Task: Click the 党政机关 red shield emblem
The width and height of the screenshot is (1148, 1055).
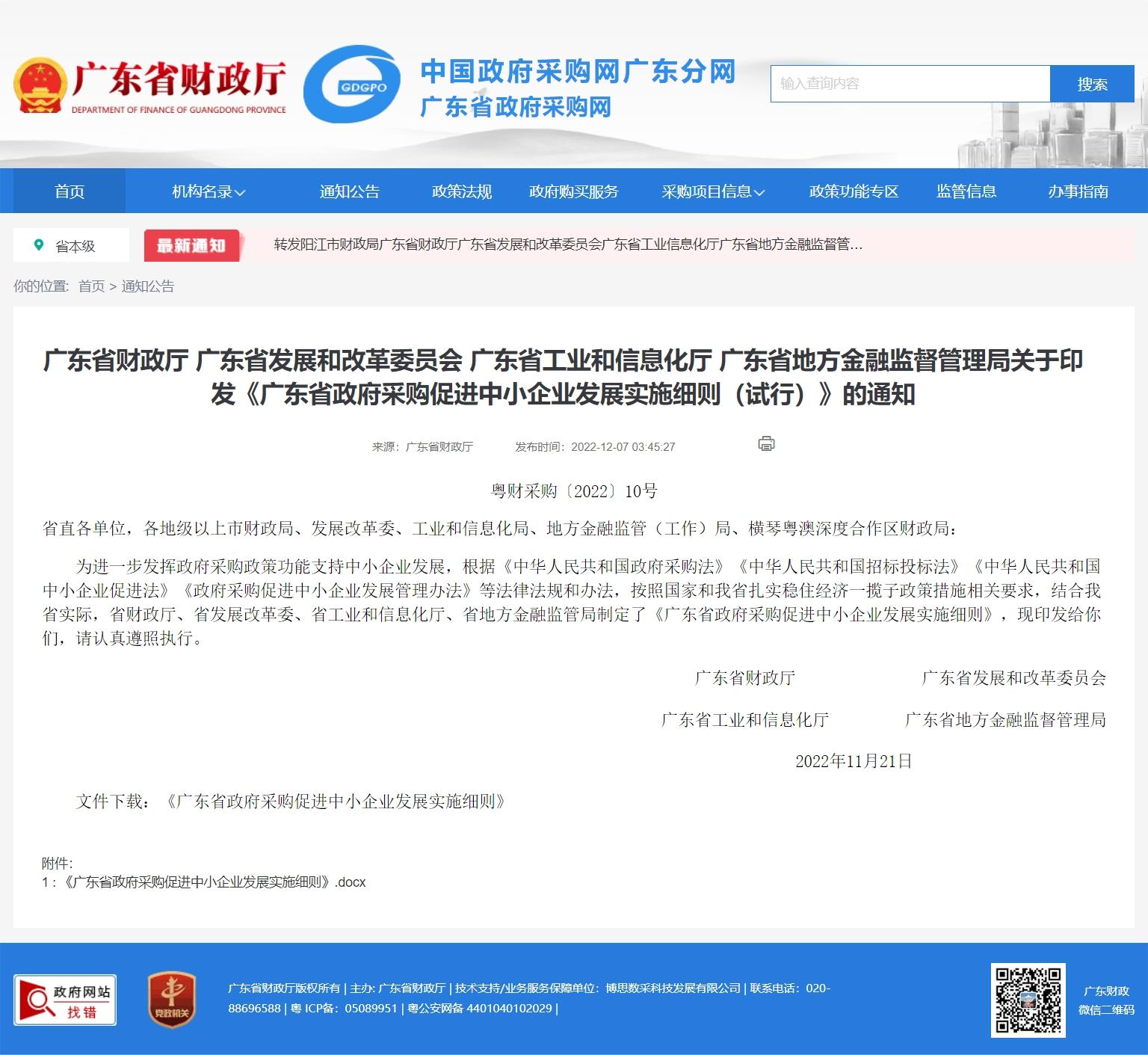Action: click(x=171, y=999)
